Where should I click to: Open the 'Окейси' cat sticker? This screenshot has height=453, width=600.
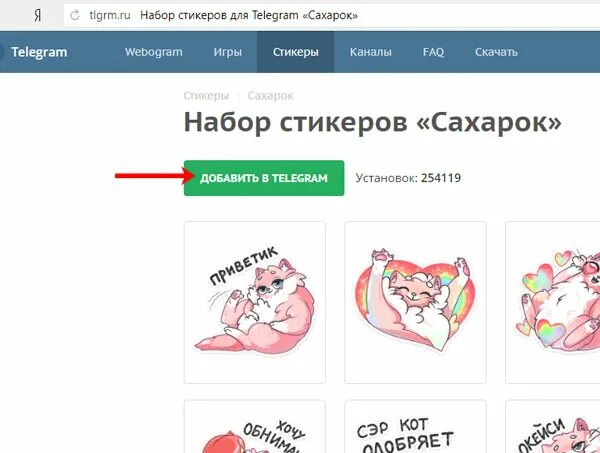pos(553,427)
